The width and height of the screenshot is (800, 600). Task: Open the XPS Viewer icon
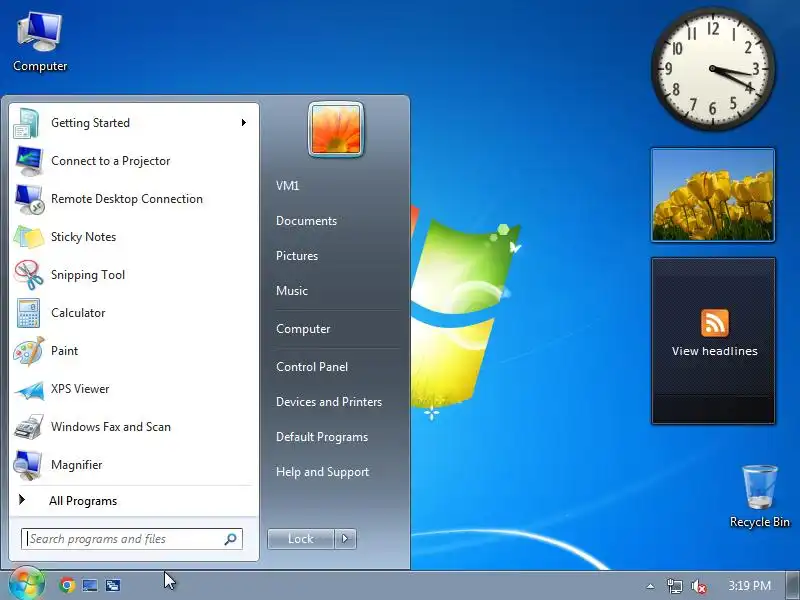[29, 390]
